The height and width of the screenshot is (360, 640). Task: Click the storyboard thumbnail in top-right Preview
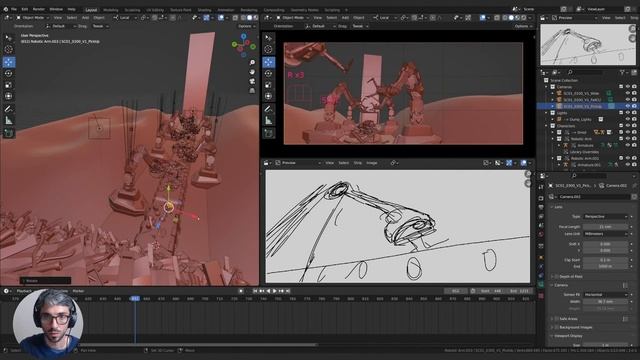(x=588, y=45)
